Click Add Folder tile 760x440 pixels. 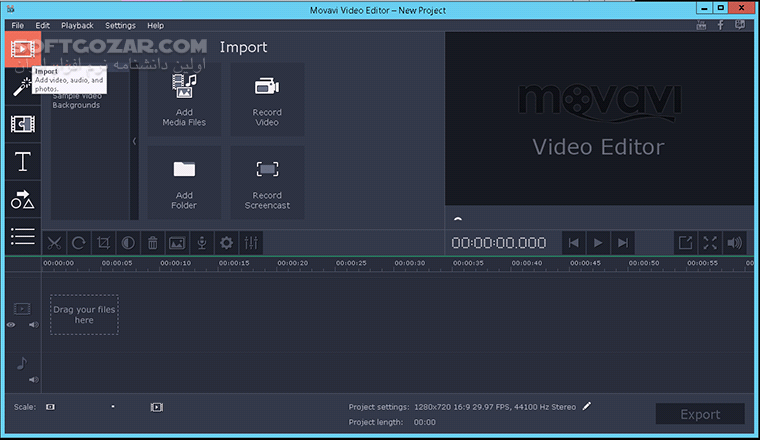point(184,183)
